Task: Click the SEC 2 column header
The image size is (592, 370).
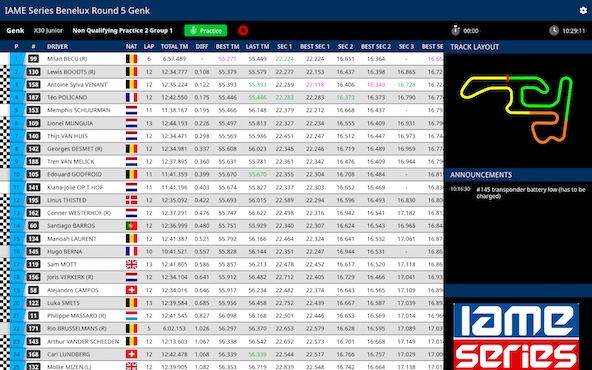Action: click(x=345, y=46)
